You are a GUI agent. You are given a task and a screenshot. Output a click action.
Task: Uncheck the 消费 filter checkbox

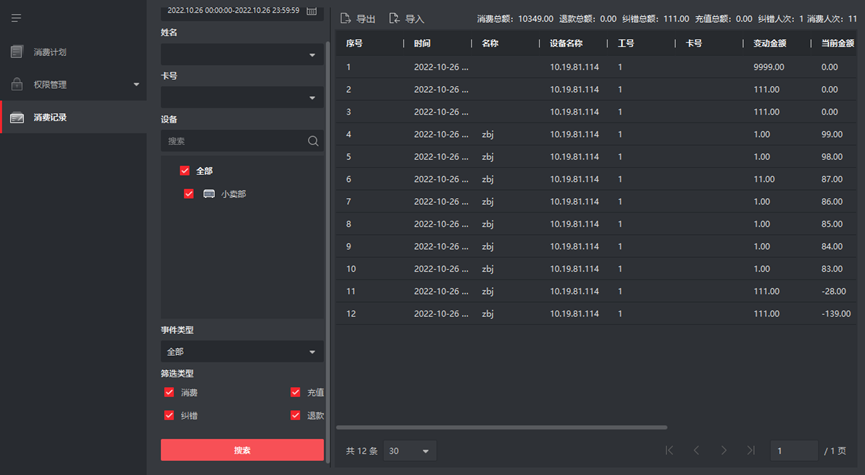tap(169, 393)
